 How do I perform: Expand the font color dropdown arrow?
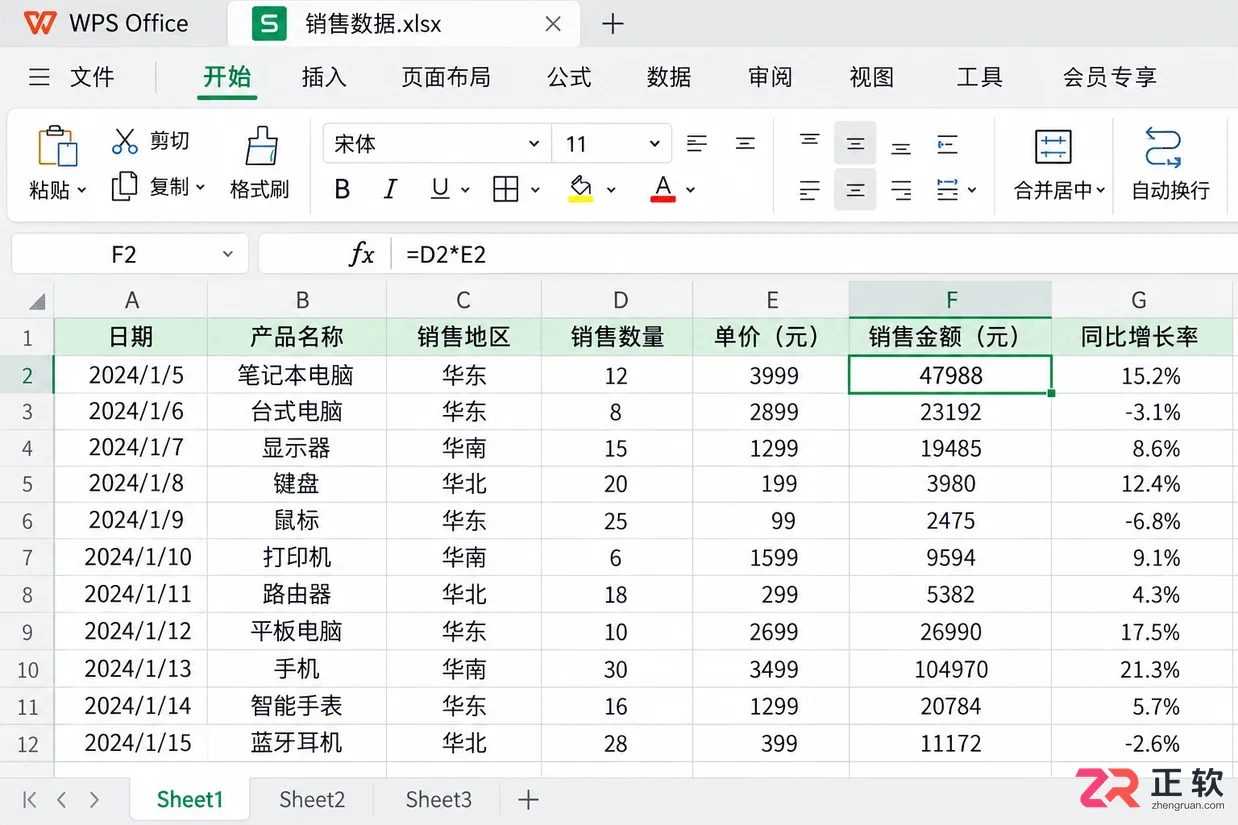690,189
